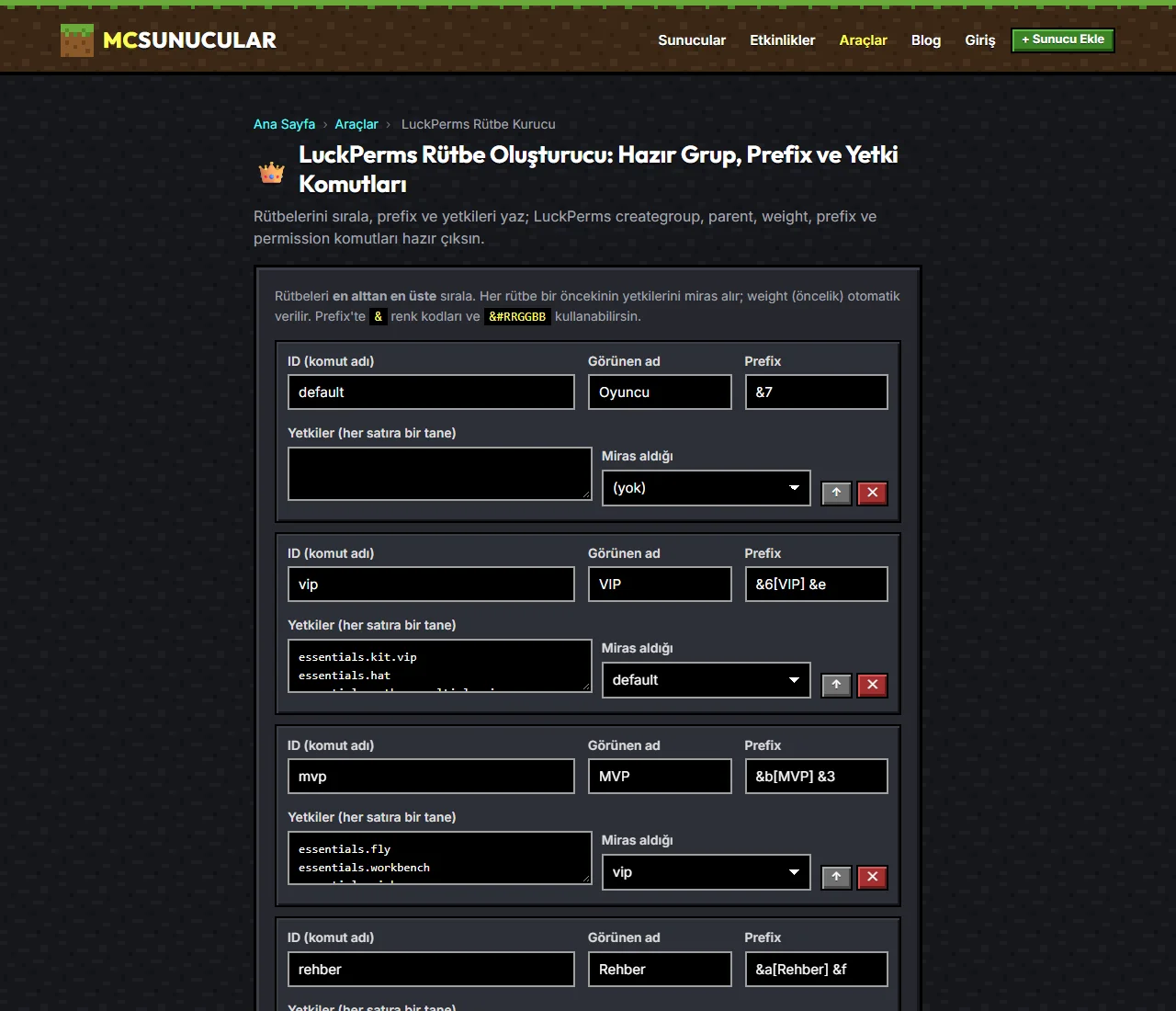Move the vip rank up
Viewport: 1176px width, 1011px height.
(x=836, y=685)
